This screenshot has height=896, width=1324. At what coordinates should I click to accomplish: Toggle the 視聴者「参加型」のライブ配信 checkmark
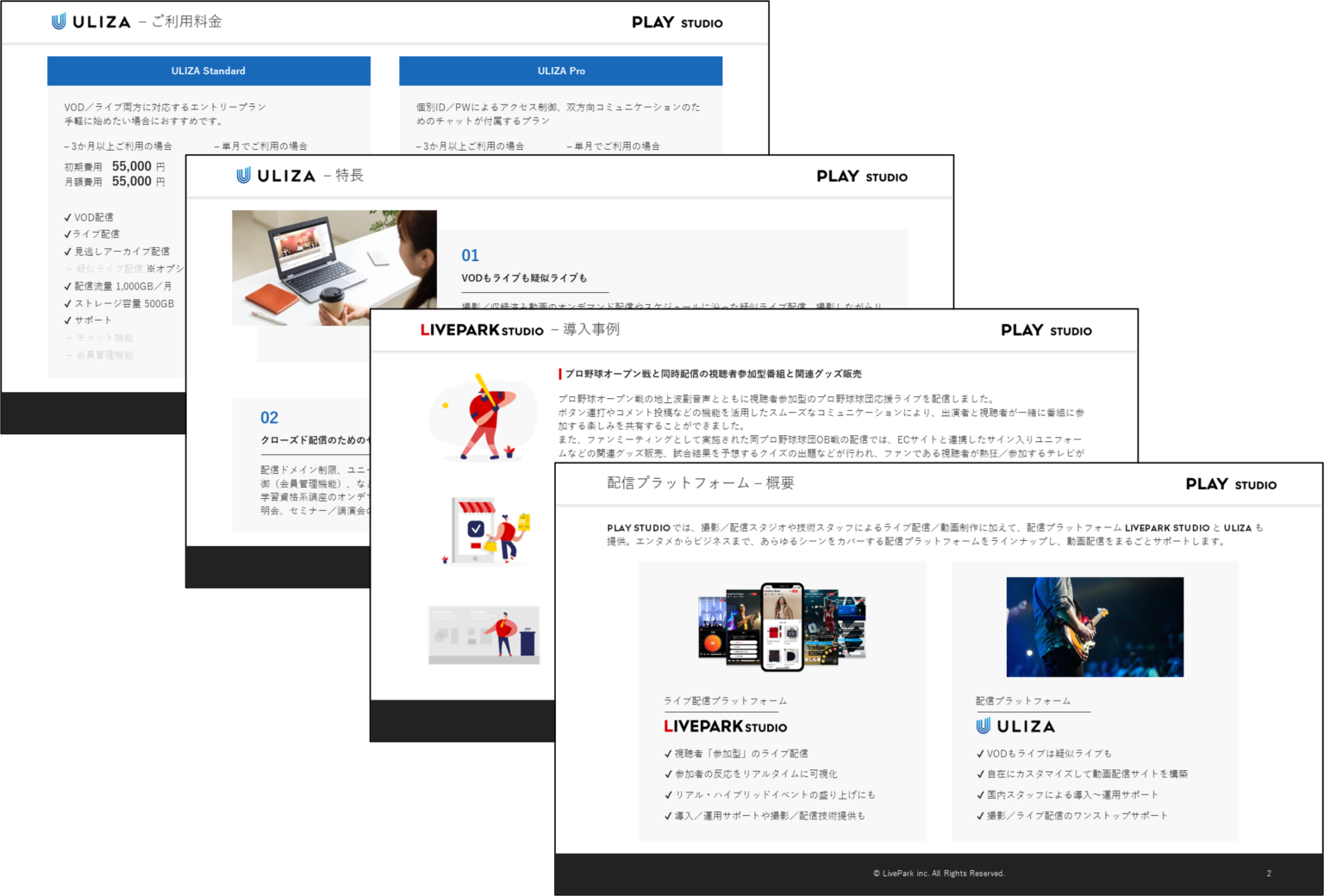667,753
